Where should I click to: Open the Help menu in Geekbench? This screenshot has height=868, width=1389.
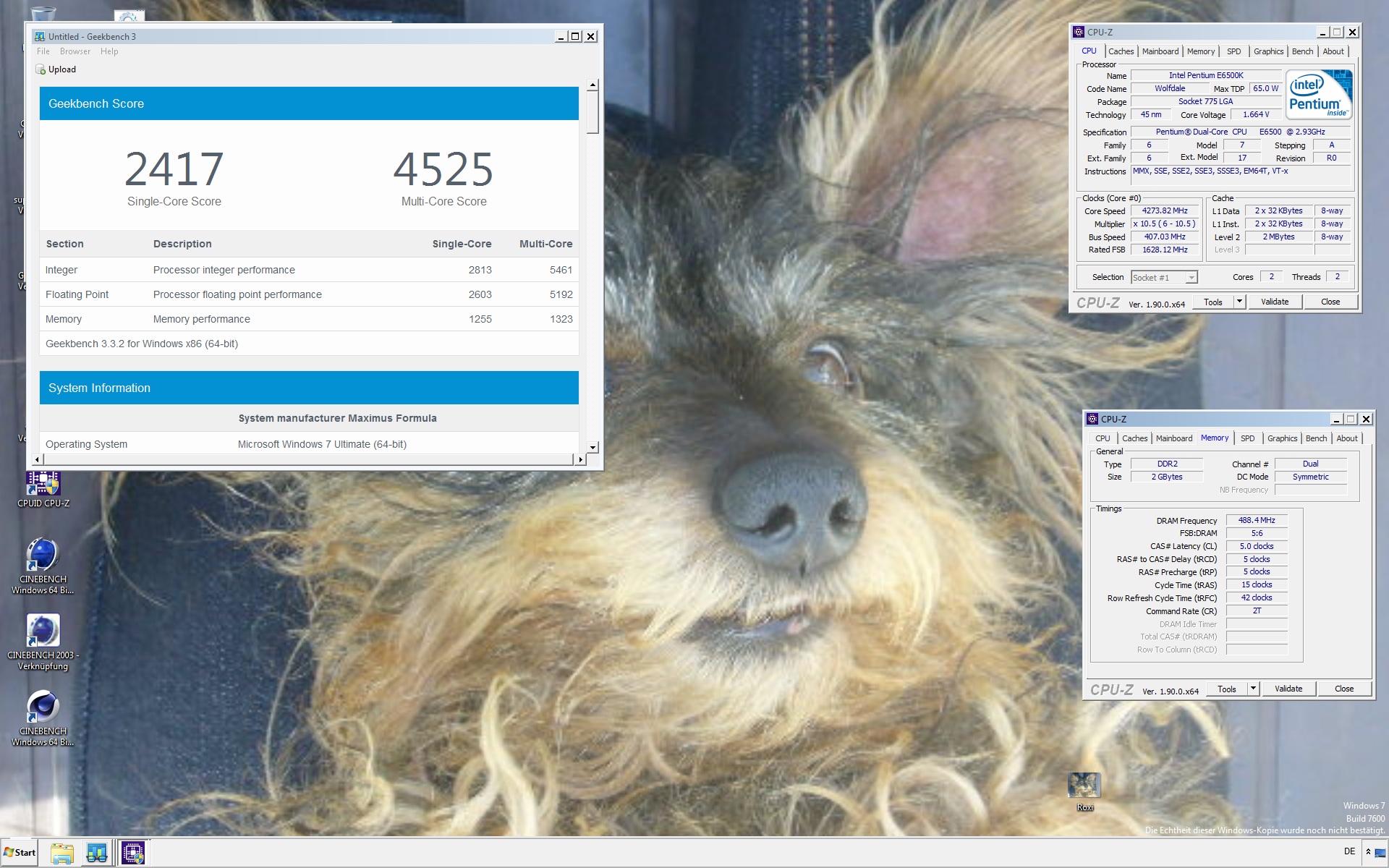(x=109, y=51)
